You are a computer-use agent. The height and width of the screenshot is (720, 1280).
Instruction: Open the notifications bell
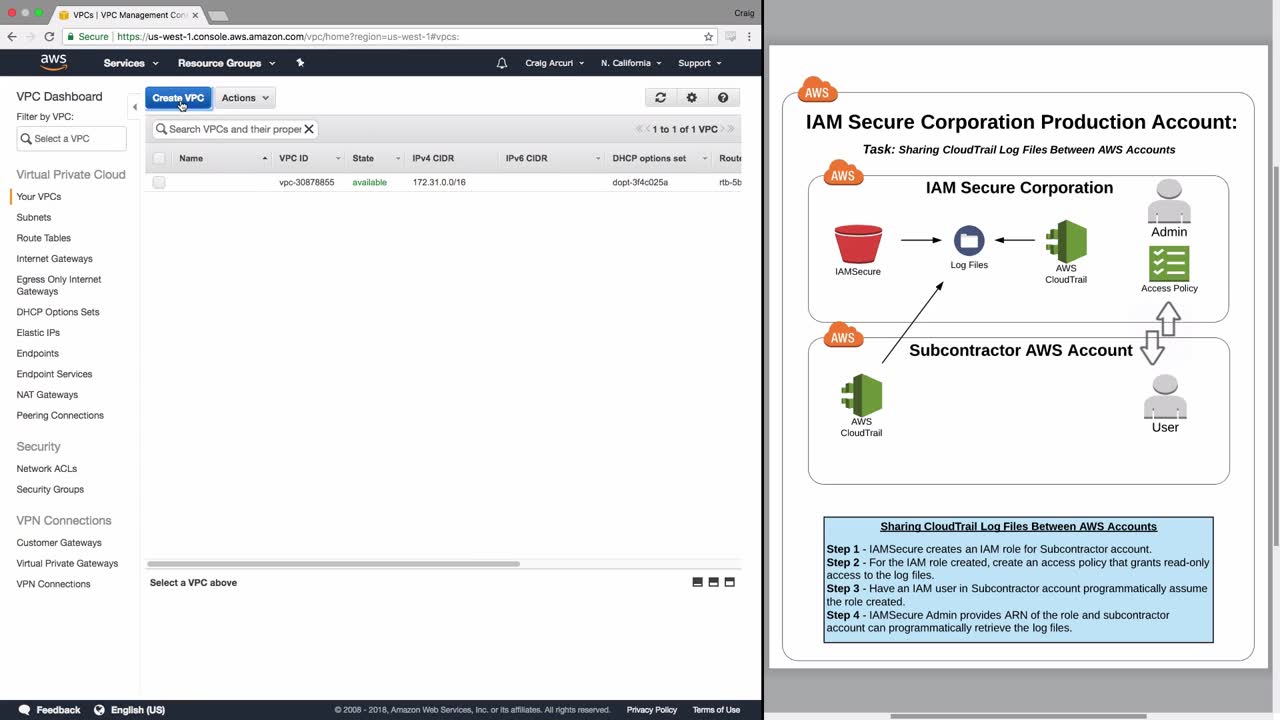(x=502, y=63)
